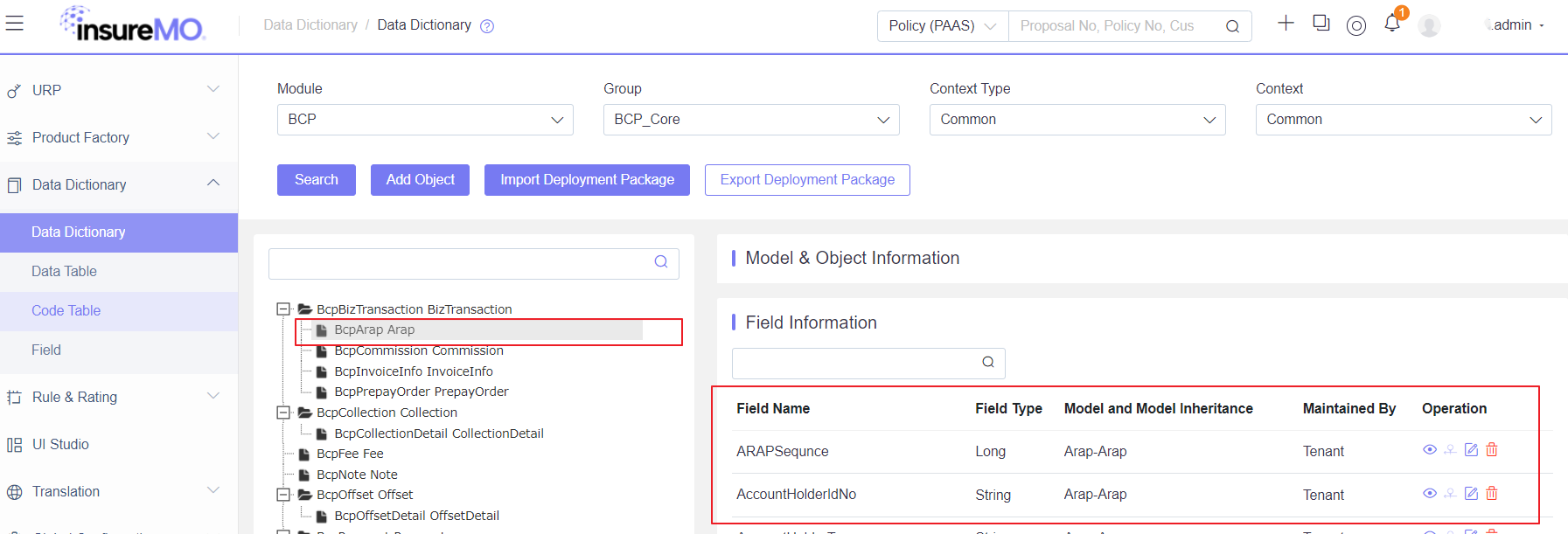The width and height of the screenshot is (1568, 534).
Task: Select BcpNote Note tree item
Action: coord(357,475)
